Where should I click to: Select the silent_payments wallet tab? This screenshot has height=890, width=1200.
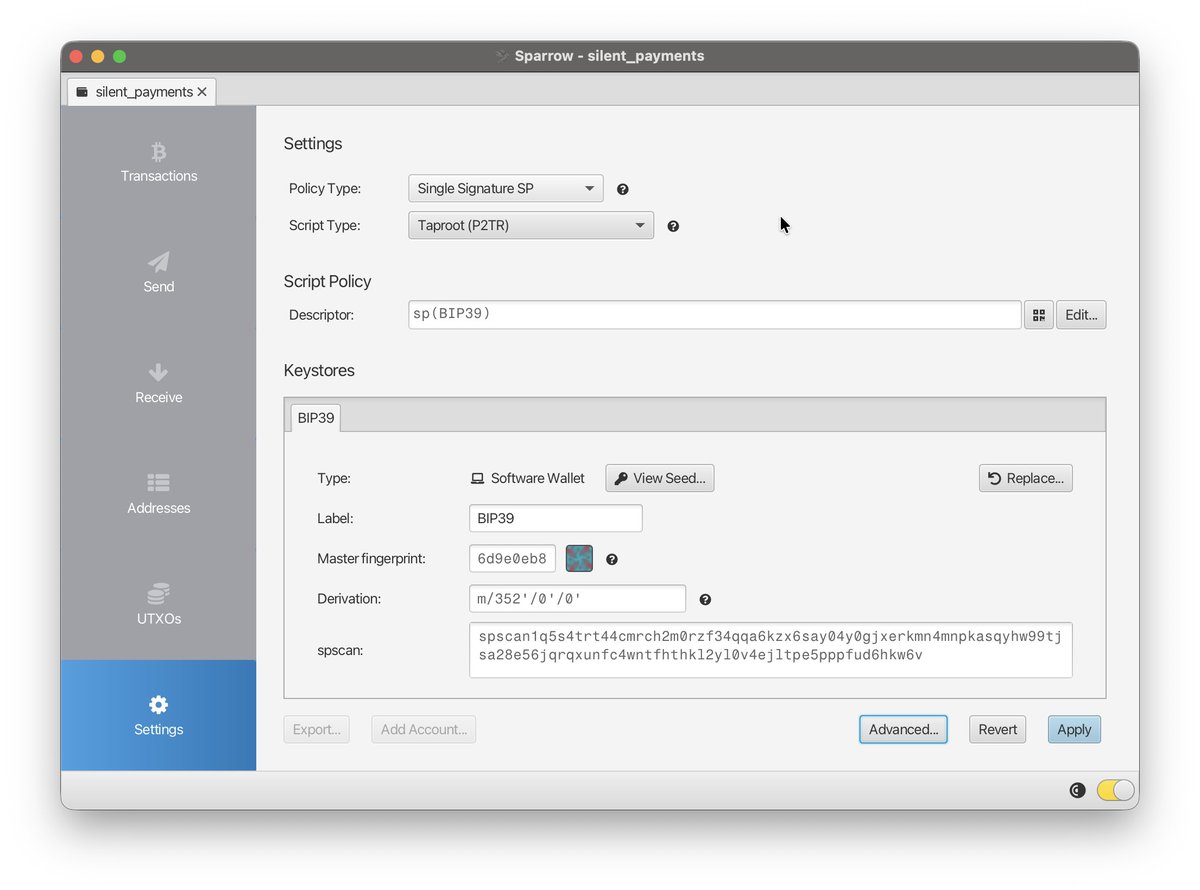tap(141, 92)
